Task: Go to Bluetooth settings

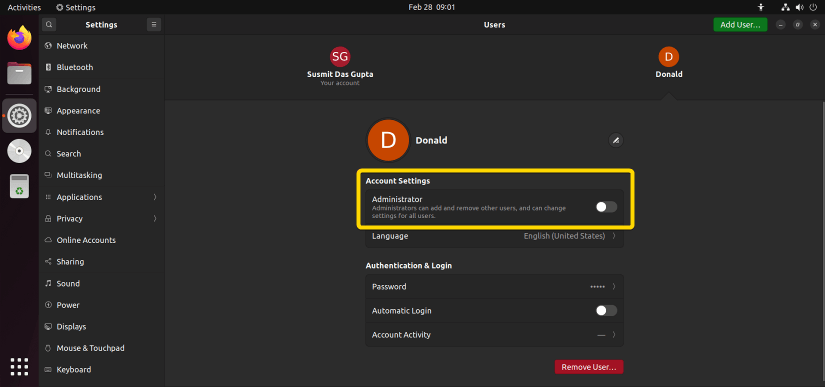Action: (x=102, y=67)
